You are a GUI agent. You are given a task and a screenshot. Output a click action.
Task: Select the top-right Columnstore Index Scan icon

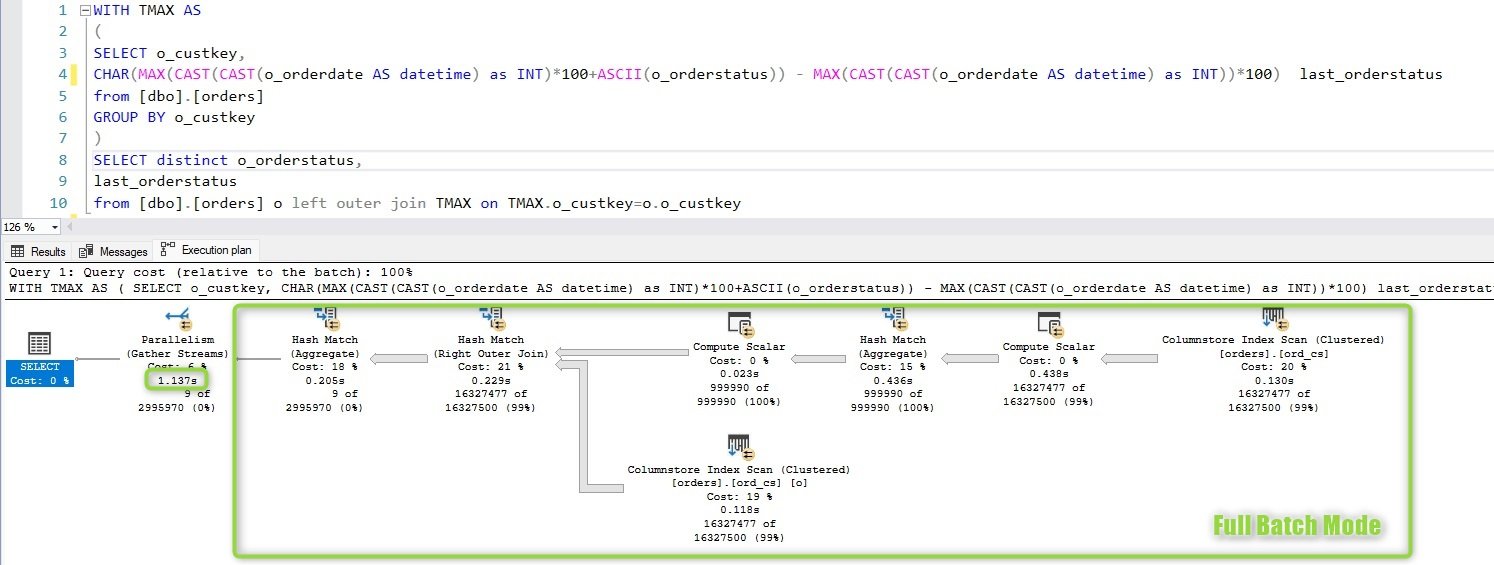(1274, 318)
